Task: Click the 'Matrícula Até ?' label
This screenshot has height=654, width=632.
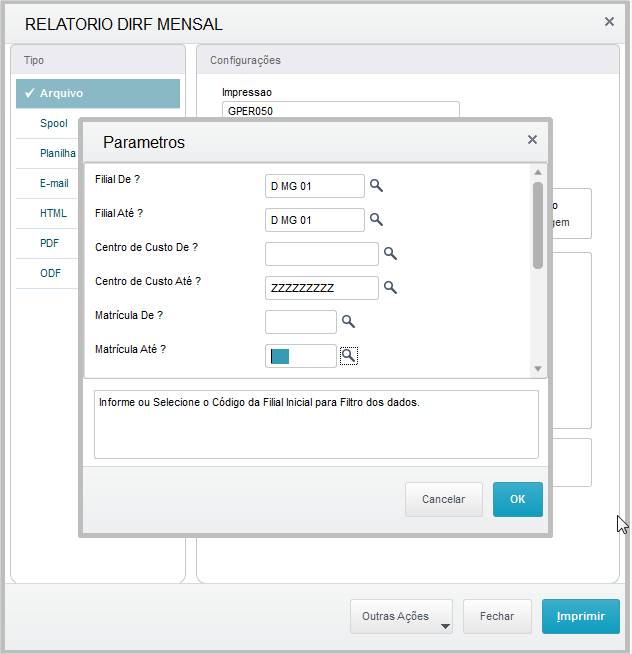Action: pos(130,350)
